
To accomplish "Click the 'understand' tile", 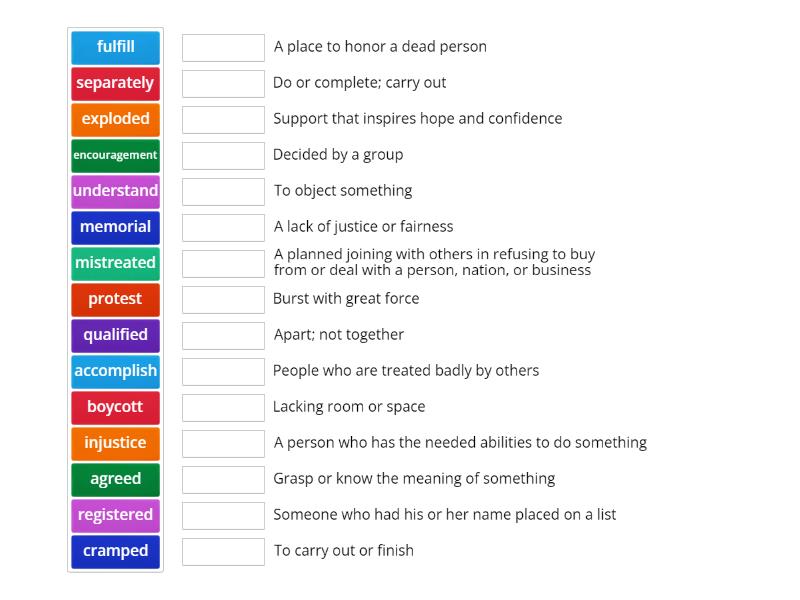I will click(x=115, y=191).
